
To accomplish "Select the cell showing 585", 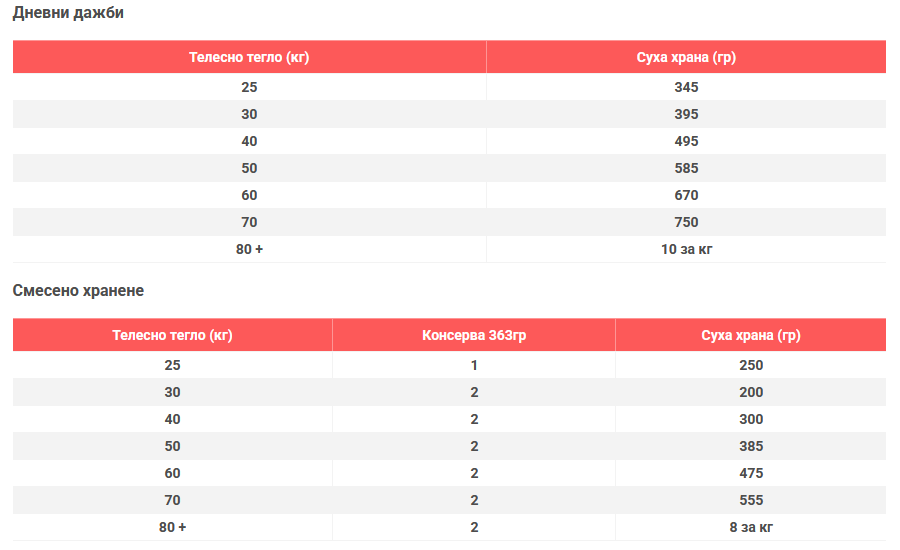I will tap(686, 168).
